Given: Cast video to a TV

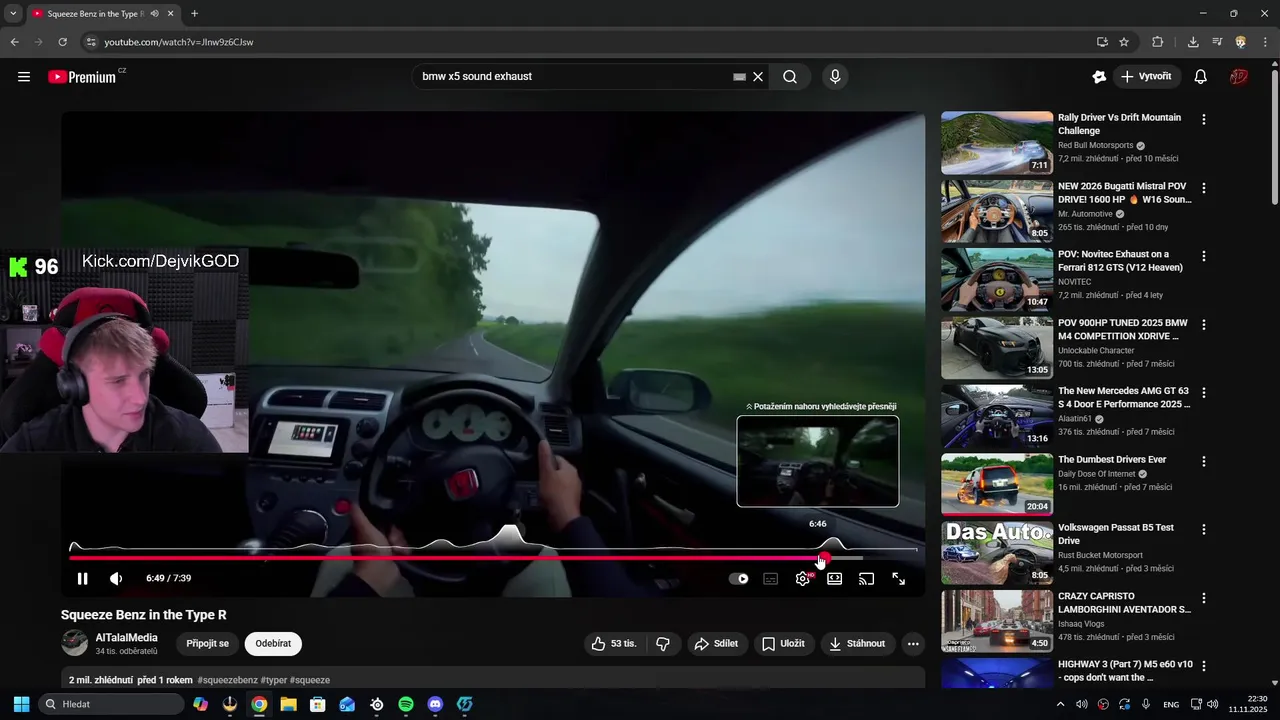Looking at the screenshot, I should coord(867,578).
